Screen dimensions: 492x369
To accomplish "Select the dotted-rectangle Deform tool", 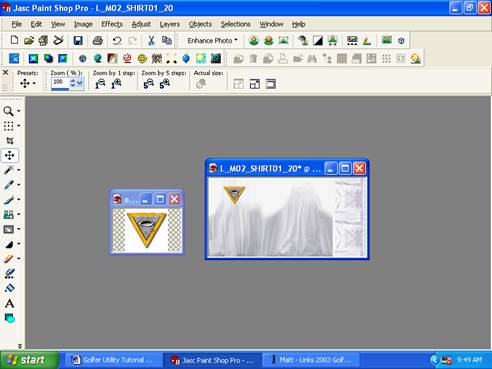I will tap(9, 126).
